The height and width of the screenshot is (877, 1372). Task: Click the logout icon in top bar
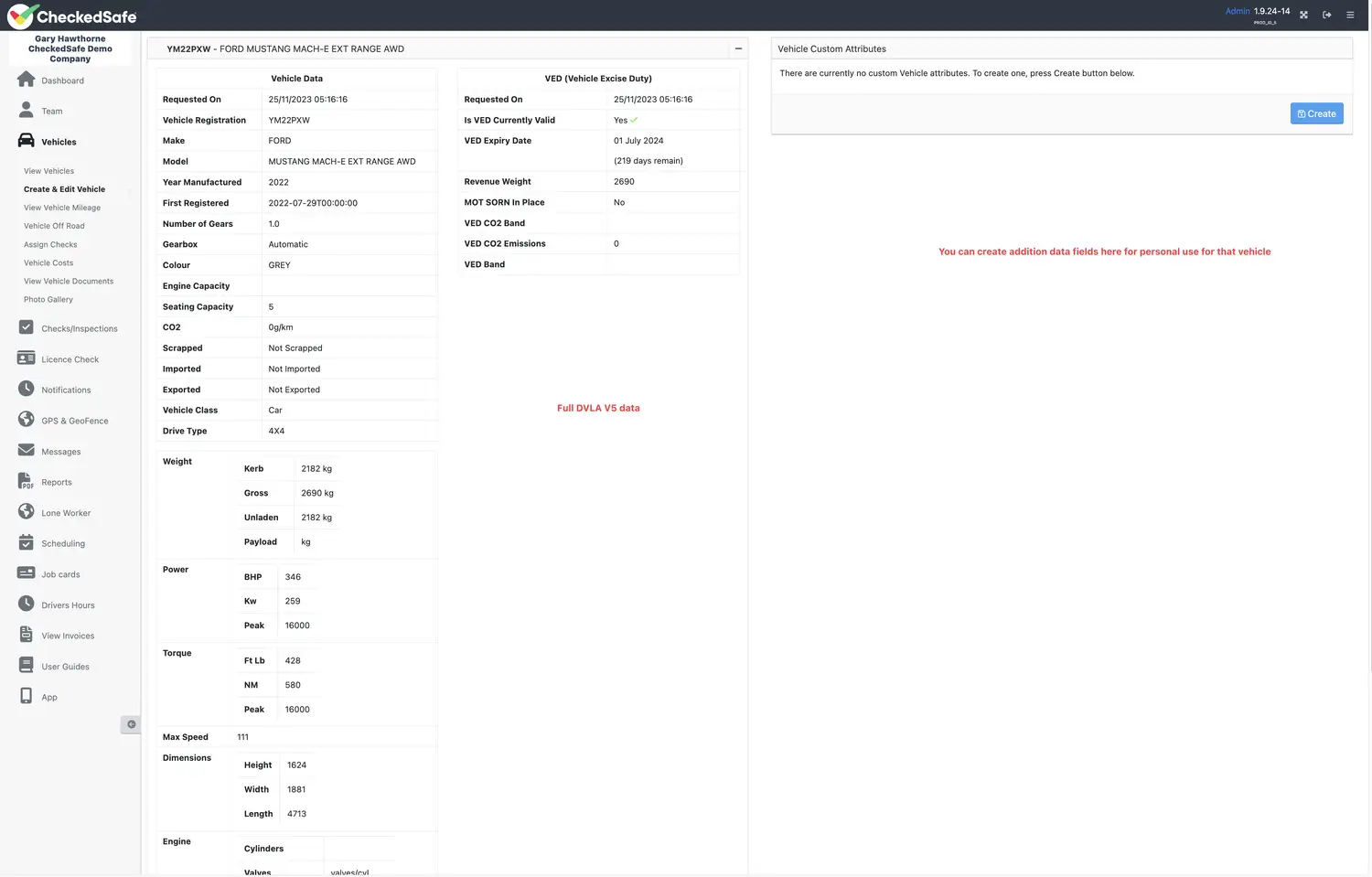(x=1327, y=15)
